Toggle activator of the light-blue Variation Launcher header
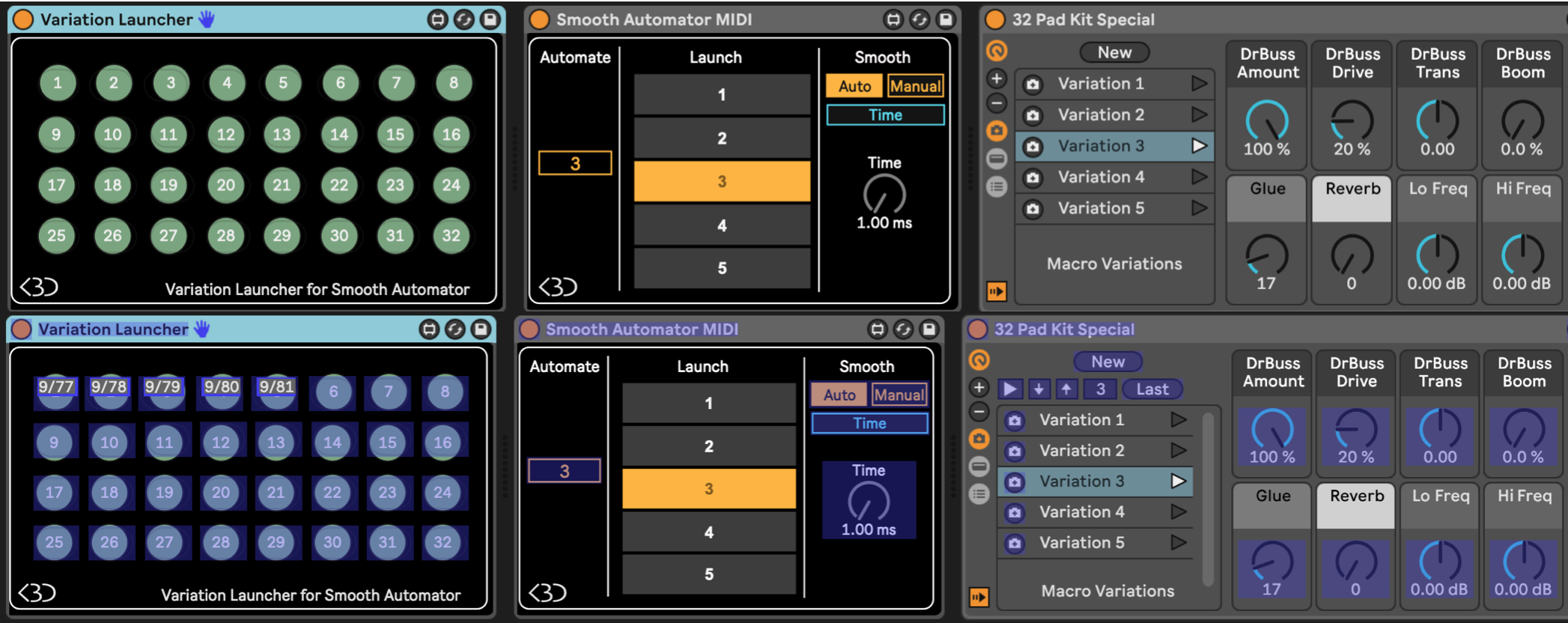Viewport: 1568px width, 623px height. (23, 19)
